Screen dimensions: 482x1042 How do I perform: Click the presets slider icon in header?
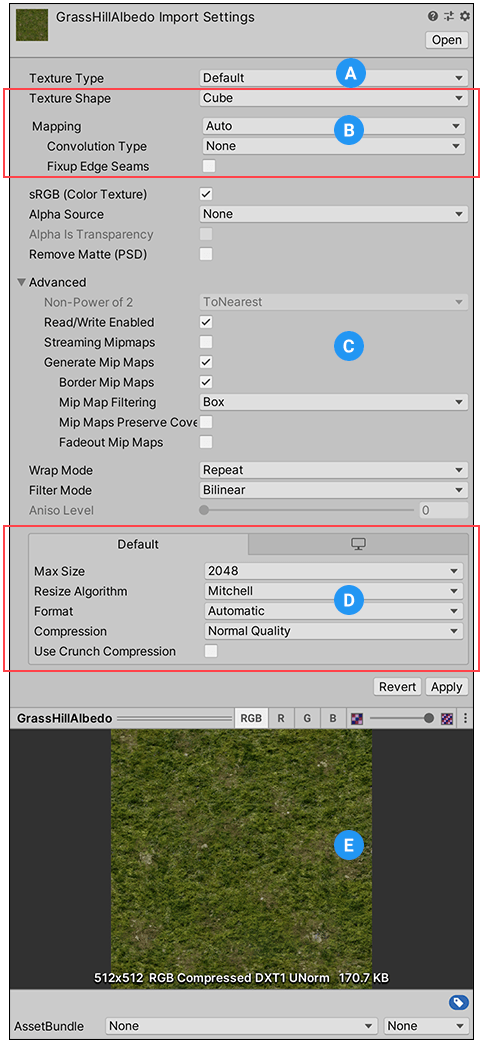[x=449, y=16]
